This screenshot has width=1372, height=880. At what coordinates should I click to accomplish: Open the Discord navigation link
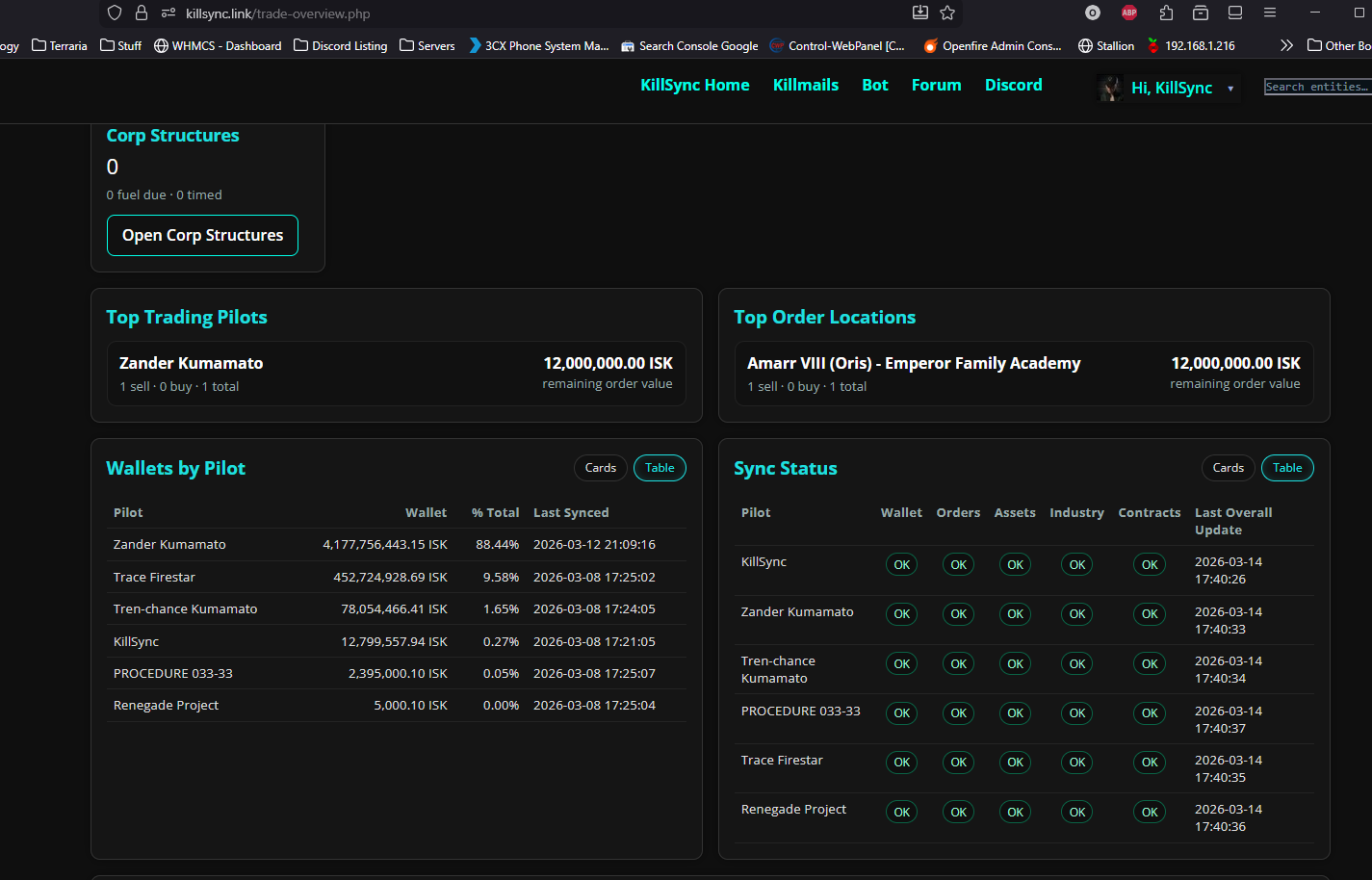(1013, 85)
